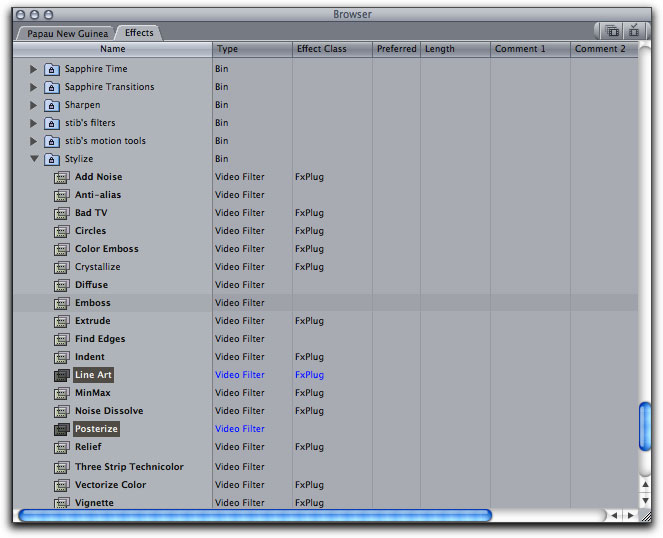663x538 pixels.
Task: Click the Bad TV filter icon
Action: point(61,213)
